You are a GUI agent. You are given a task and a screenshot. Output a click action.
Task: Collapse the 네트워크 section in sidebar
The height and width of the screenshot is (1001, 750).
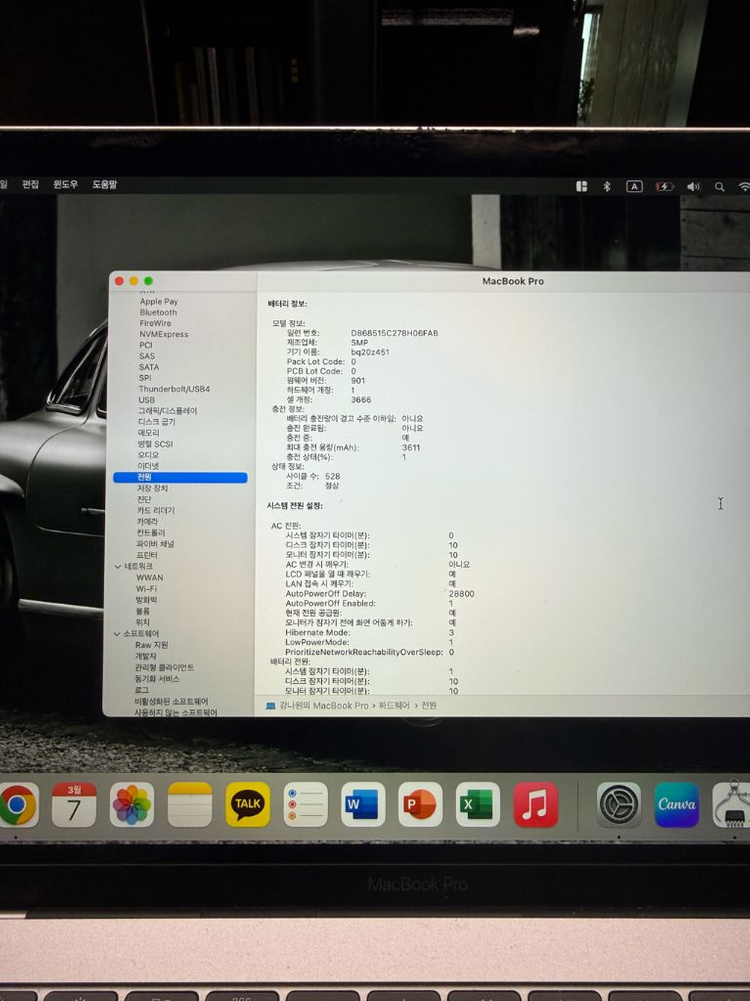coord(118,566)
